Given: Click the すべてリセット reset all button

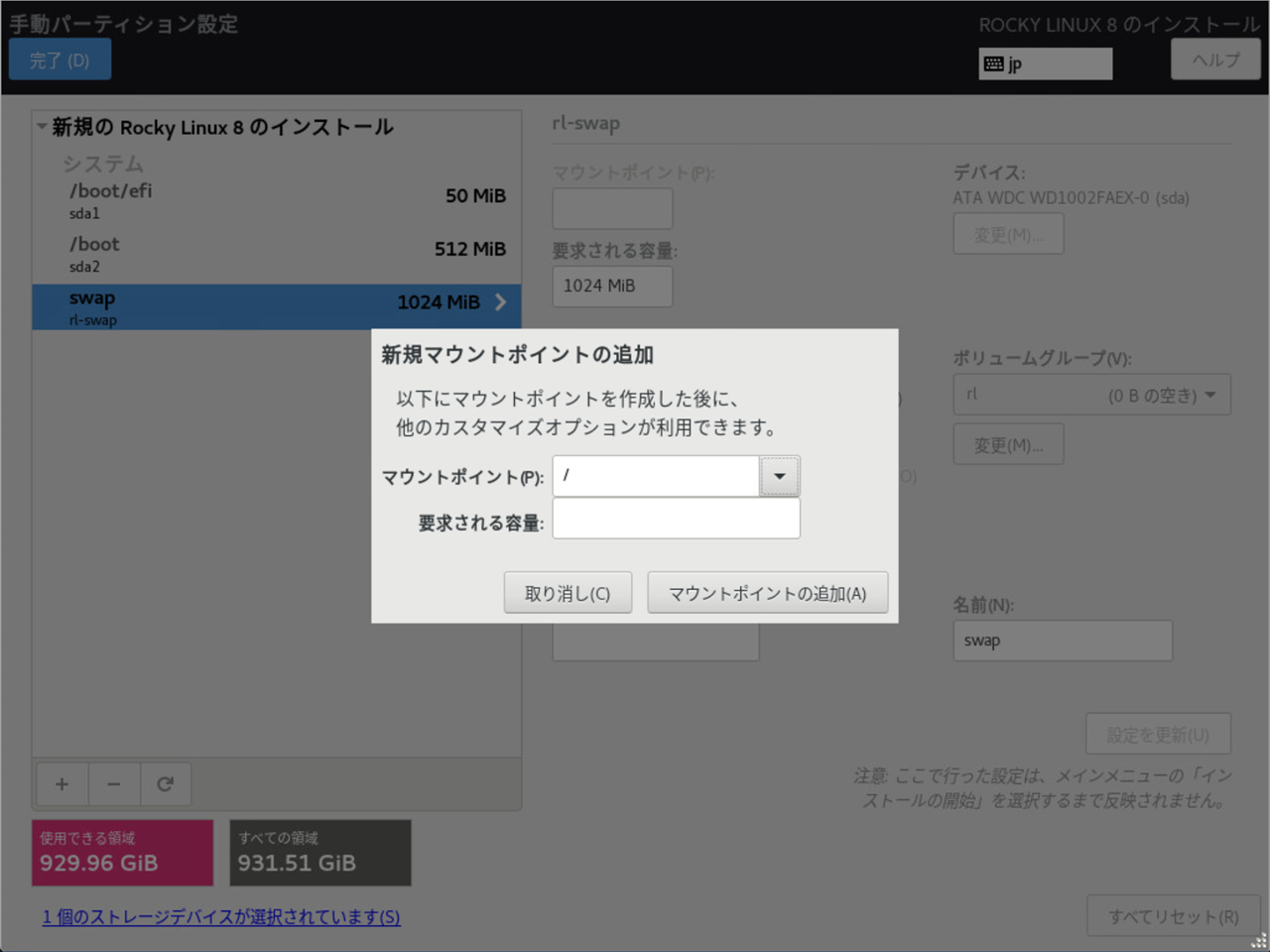Looking at the screenshot, I should [x=1173, y=916].
